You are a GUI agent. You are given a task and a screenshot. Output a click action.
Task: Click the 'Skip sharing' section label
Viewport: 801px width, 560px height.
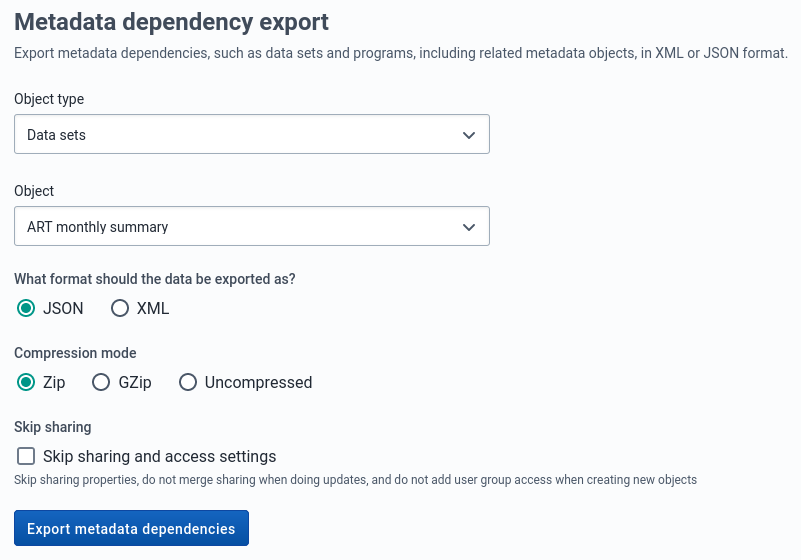coord(53,427)
